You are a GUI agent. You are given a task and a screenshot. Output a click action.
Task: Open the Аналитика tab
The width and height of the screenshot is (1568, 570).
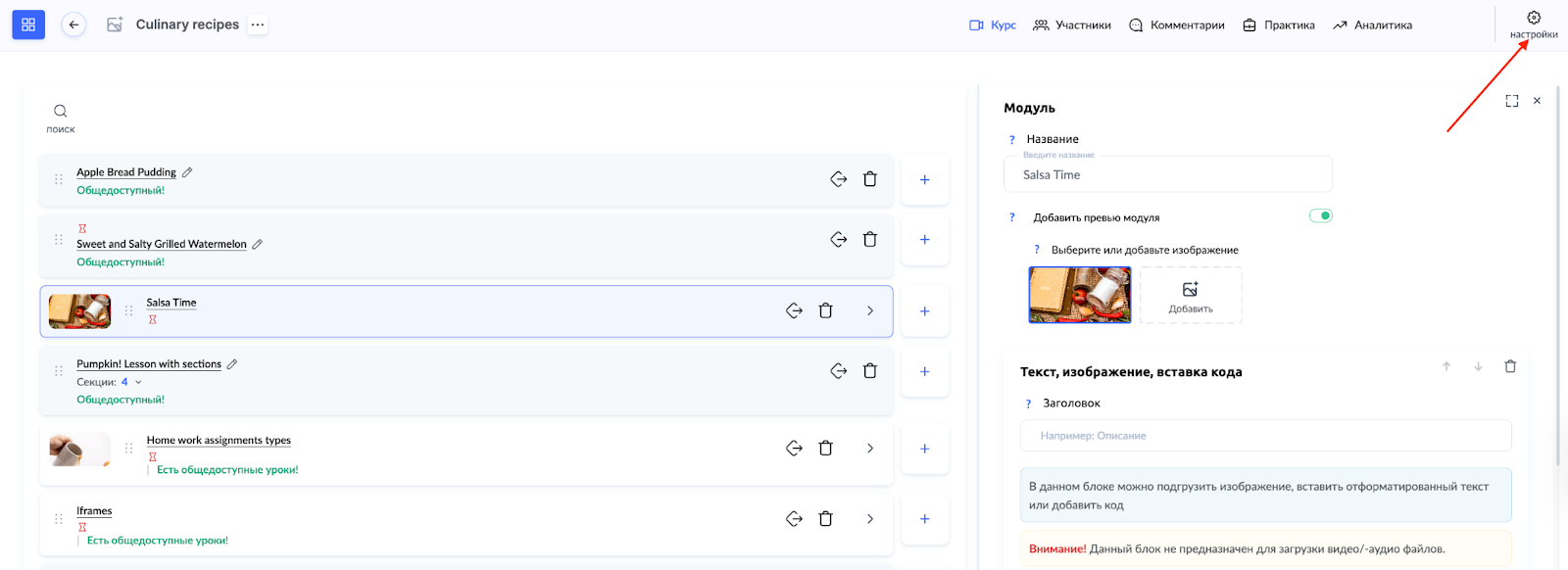pyautogui.click(x=1372, y=25)
